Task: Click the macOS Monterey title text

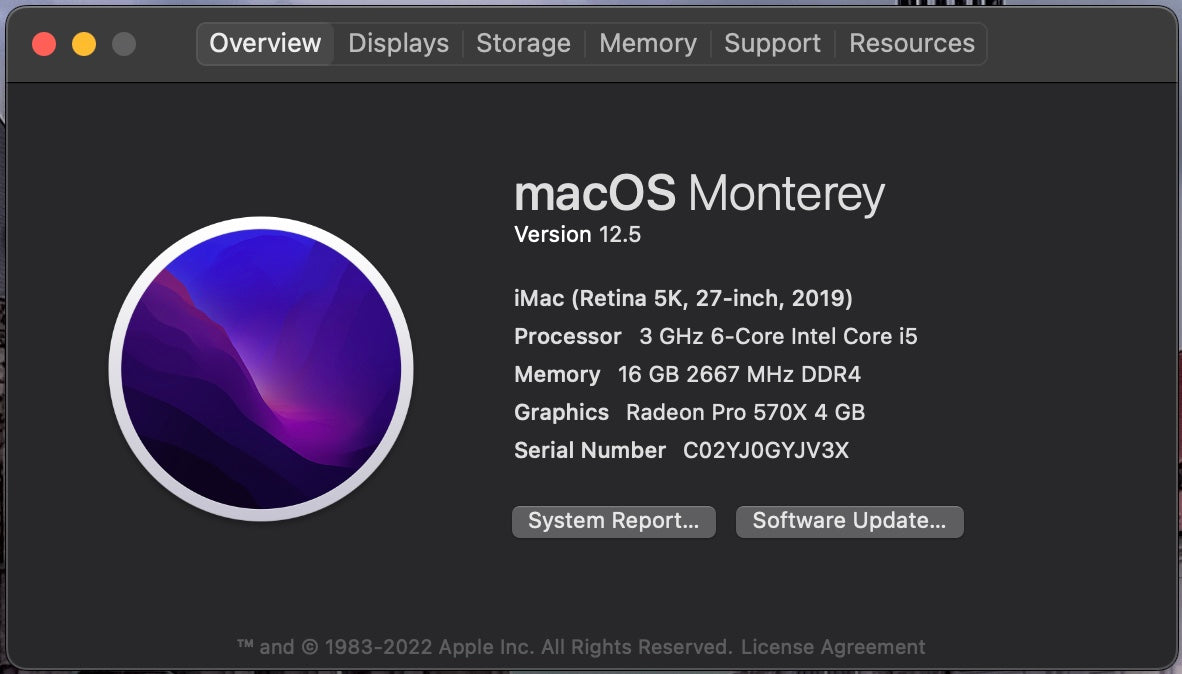Action: click(x=698, y=193)
